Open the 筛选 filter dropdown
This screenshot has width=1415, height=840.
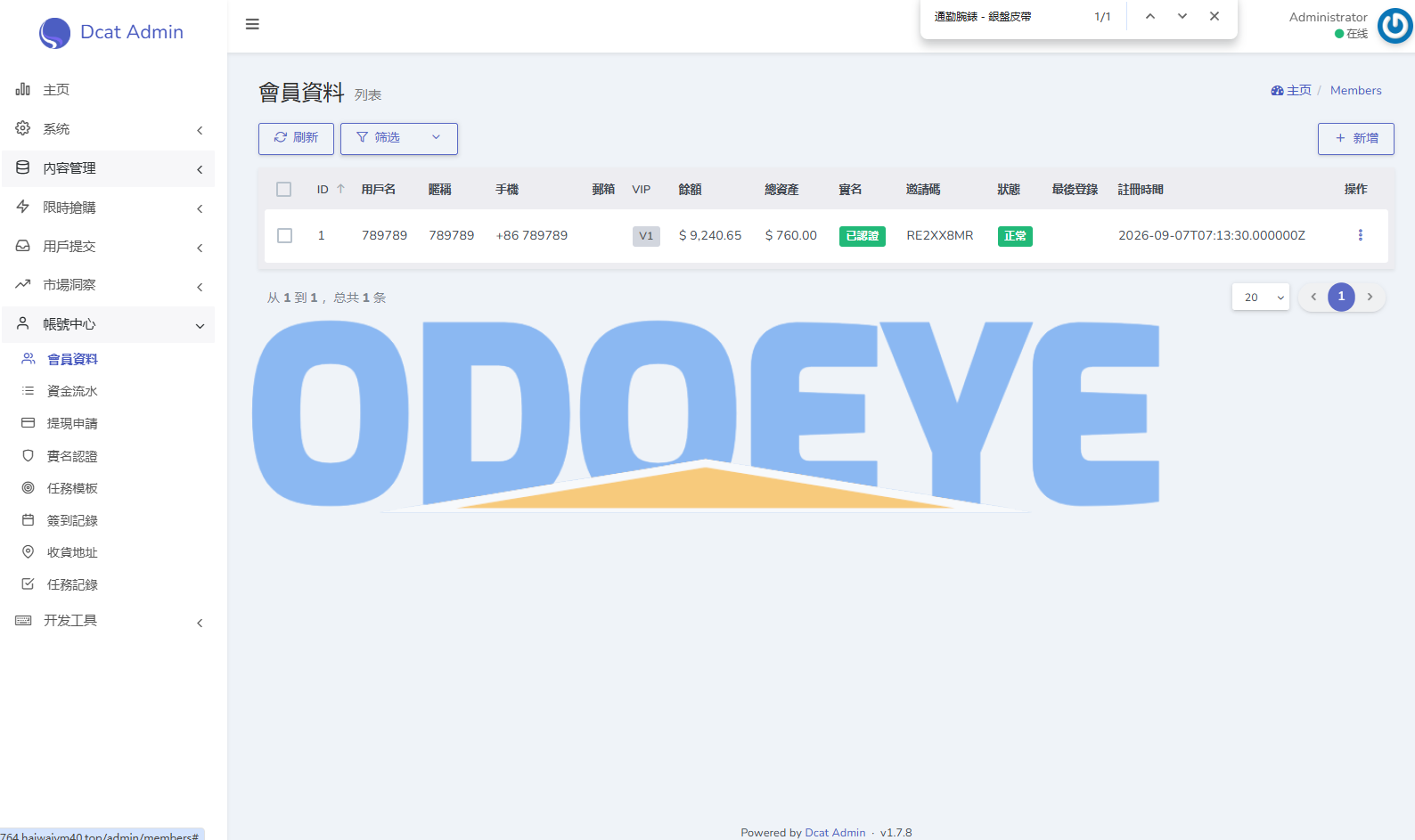click(399, 138)
